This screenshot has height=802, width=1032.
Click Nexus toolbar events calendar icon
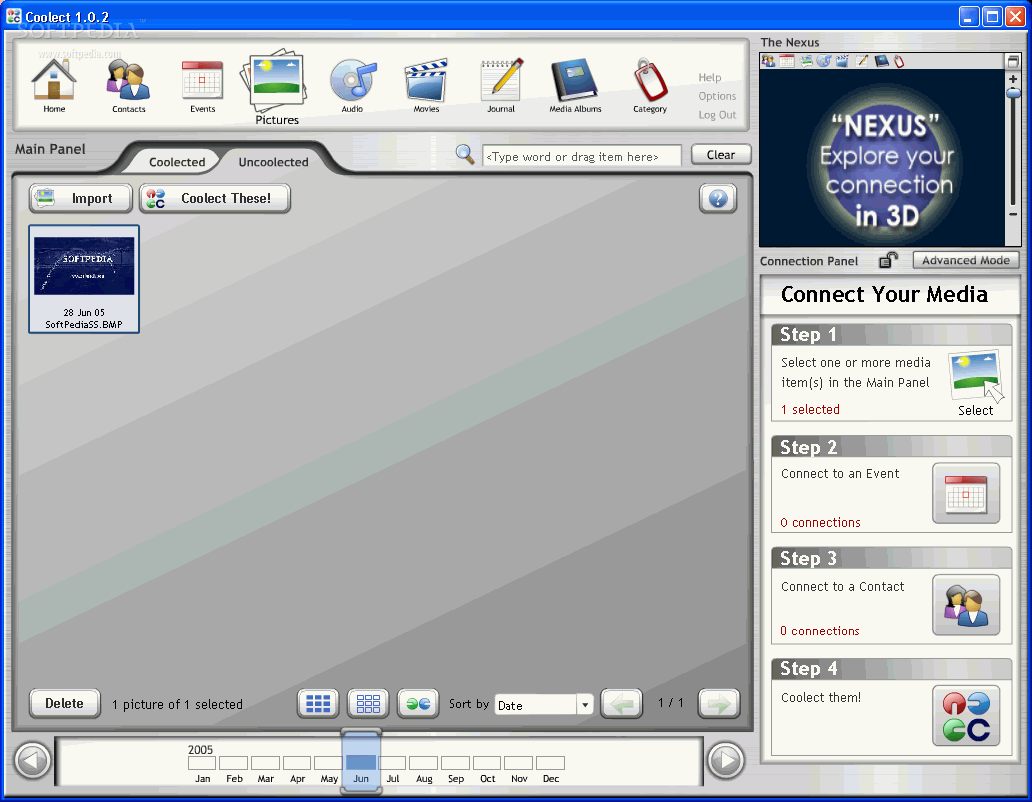[x=787, y=61]
